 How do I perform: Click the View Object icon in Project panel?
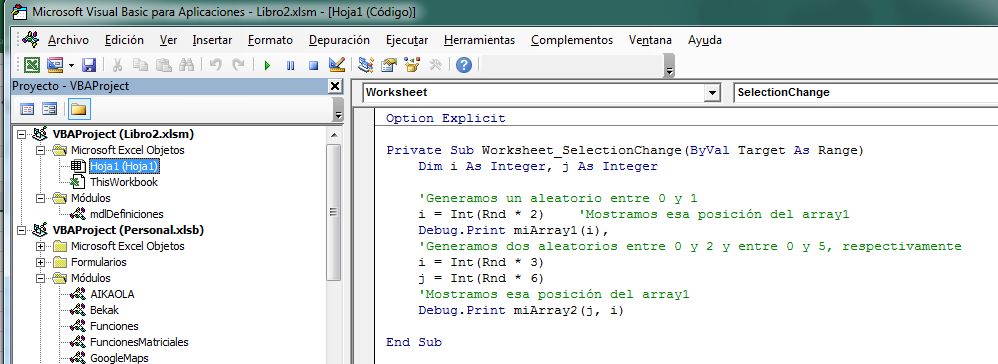click(x=49, y=109)
